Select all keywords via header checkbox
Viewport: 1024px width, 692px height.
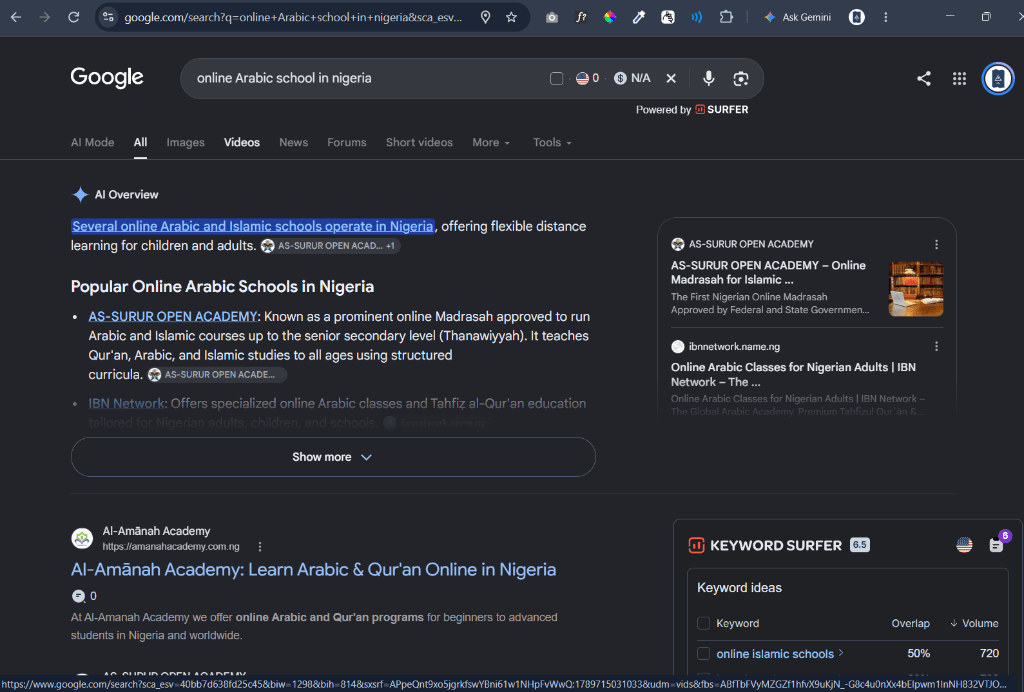click(x=703, y=623)
